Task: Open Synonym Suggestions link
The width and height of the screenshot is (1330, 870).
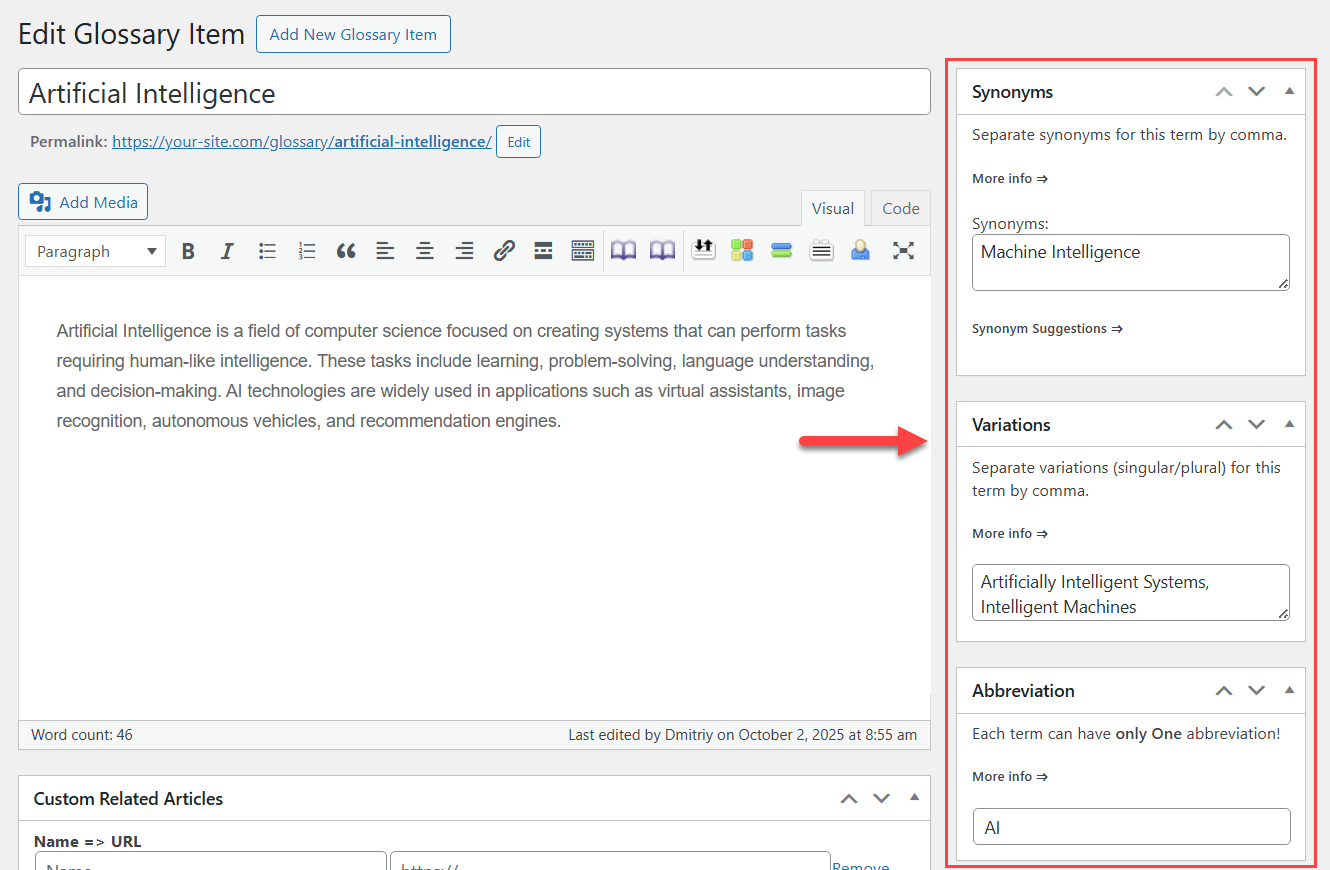Action: [1047, 328]
